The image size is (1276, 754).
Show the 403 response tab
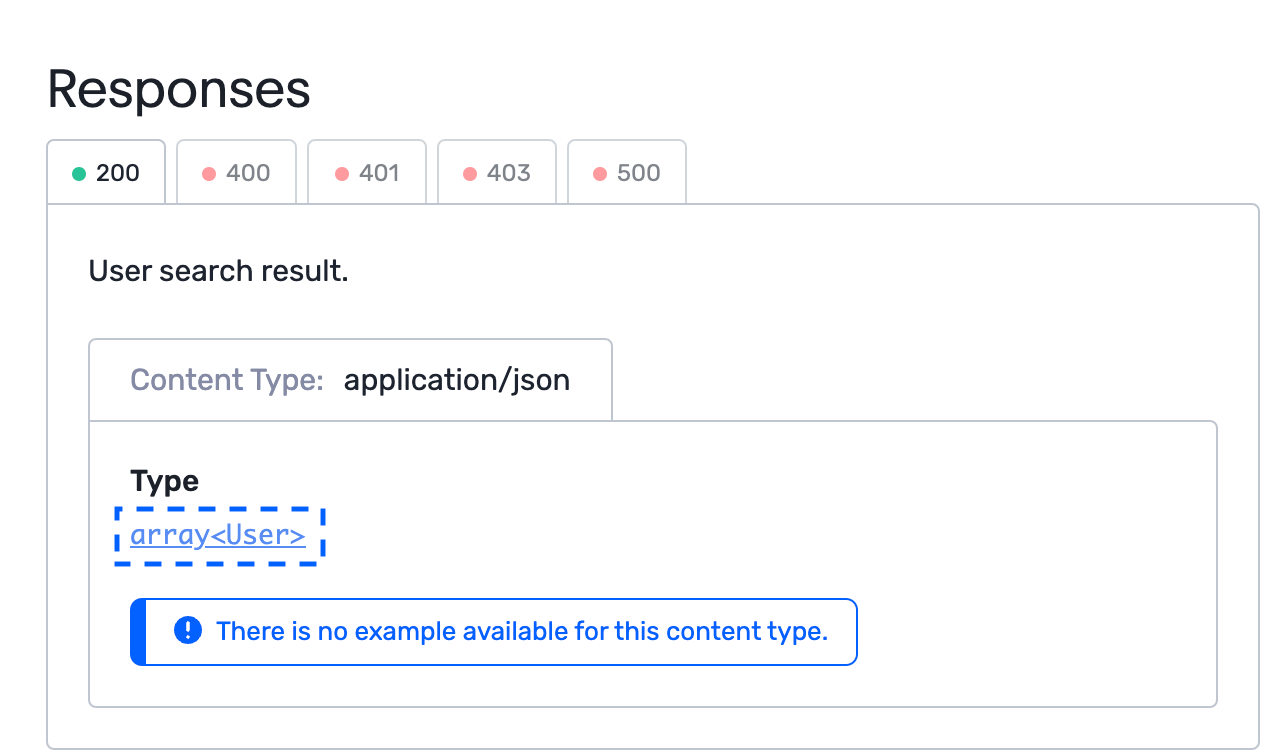point(497,173)
